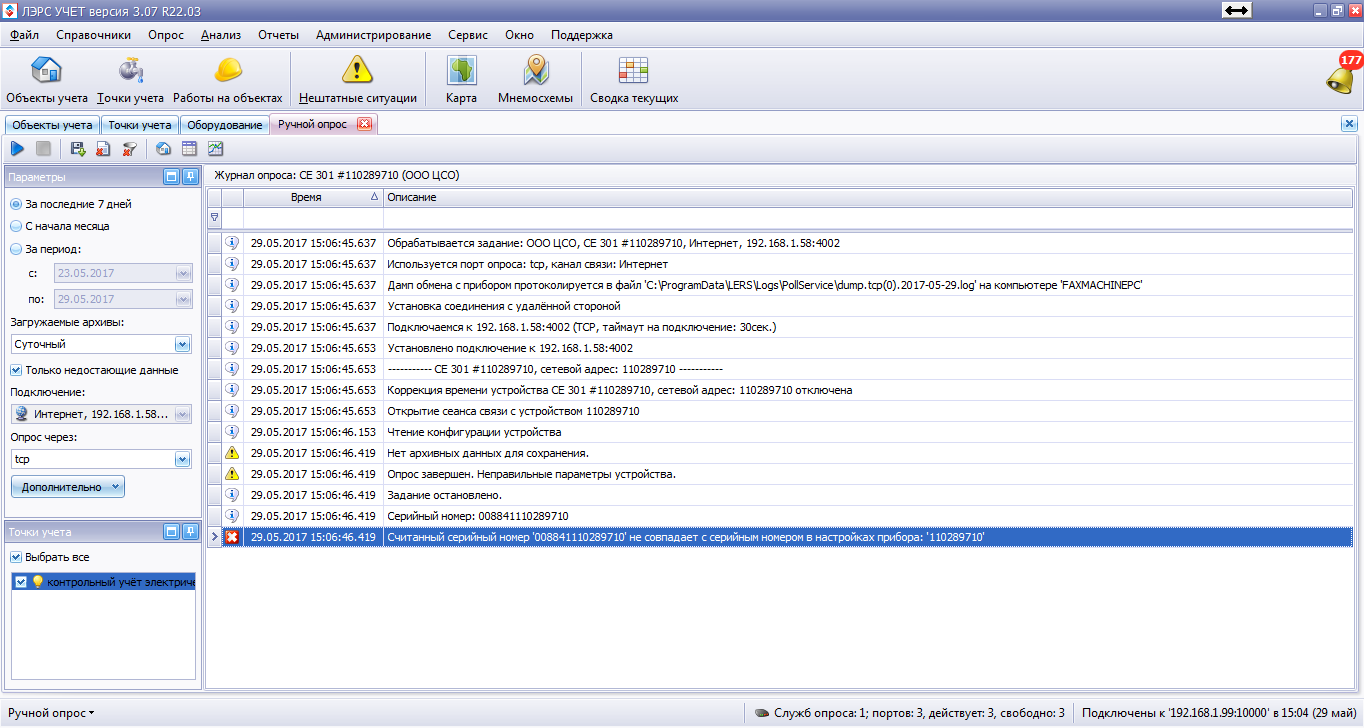
Task: Click the Описание column header
Action: (x=868, y=198)
